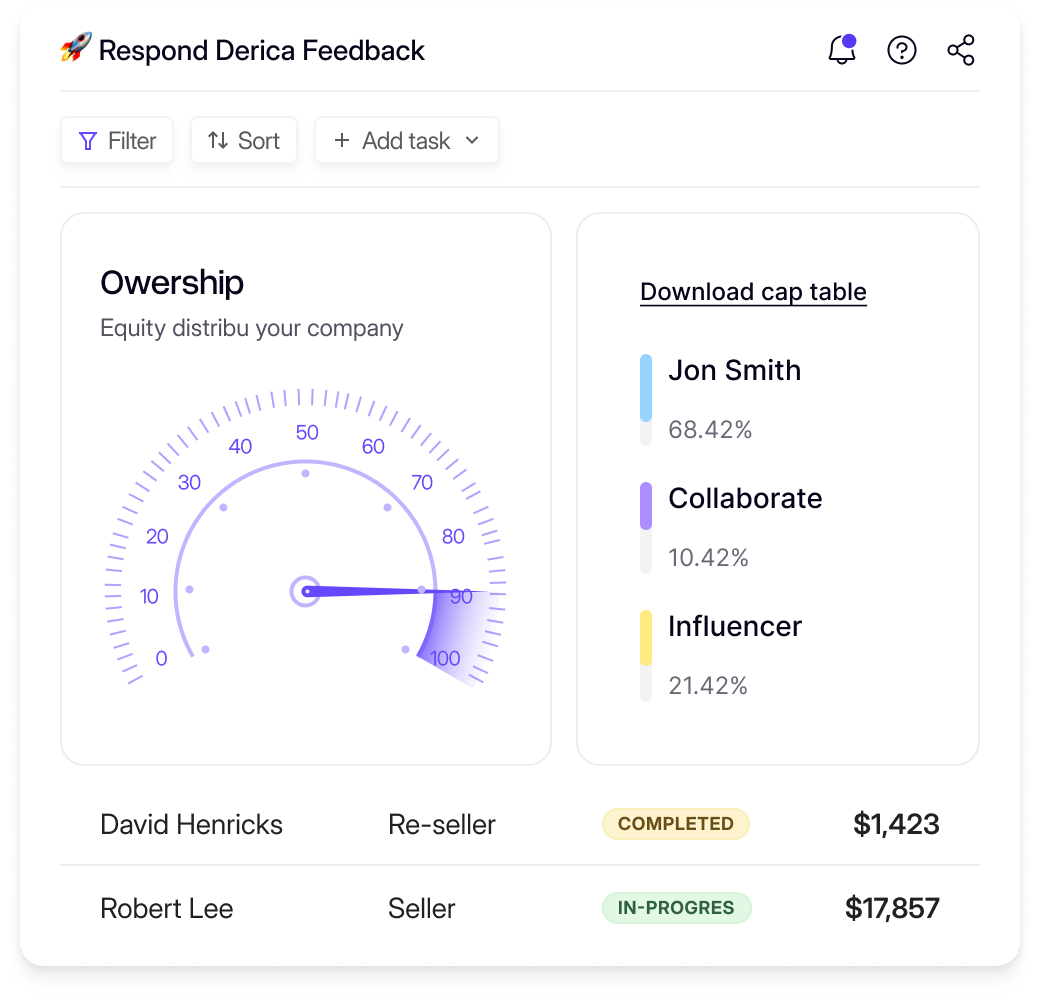Click the gauge needle center hub
This screenshot has height=1004, width=1039.
[x=306, y=591]
